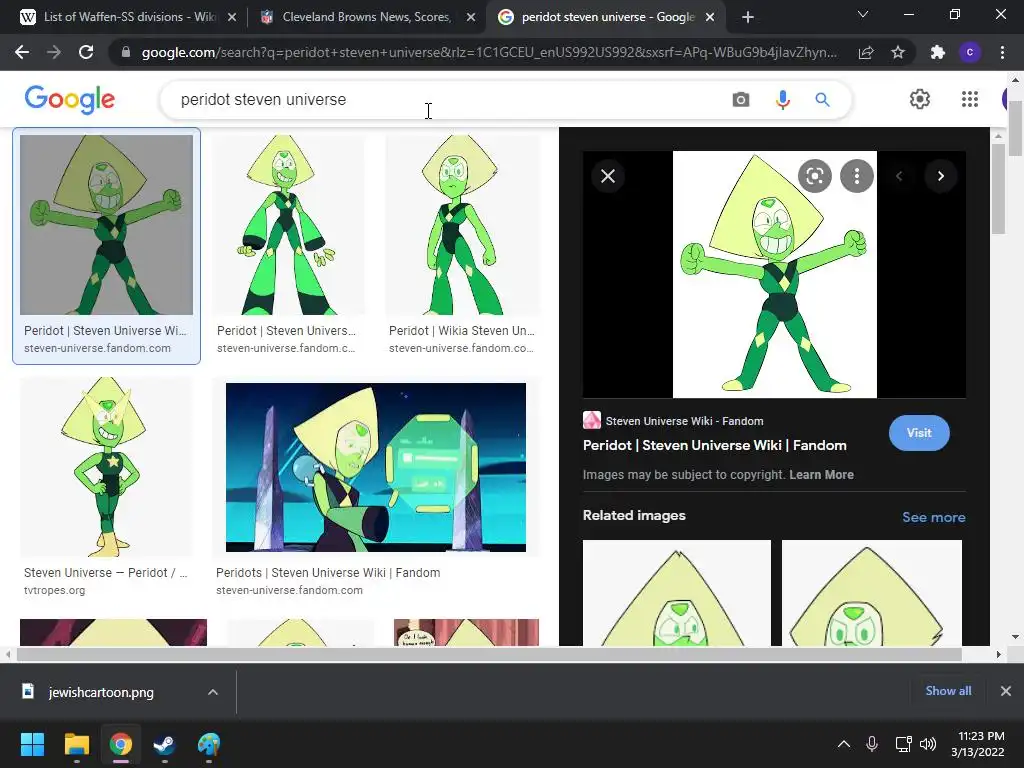The width and height of the screenshot is (1024, 768).
Task: Share this page from address bar
Action: [x=866, y=52]
